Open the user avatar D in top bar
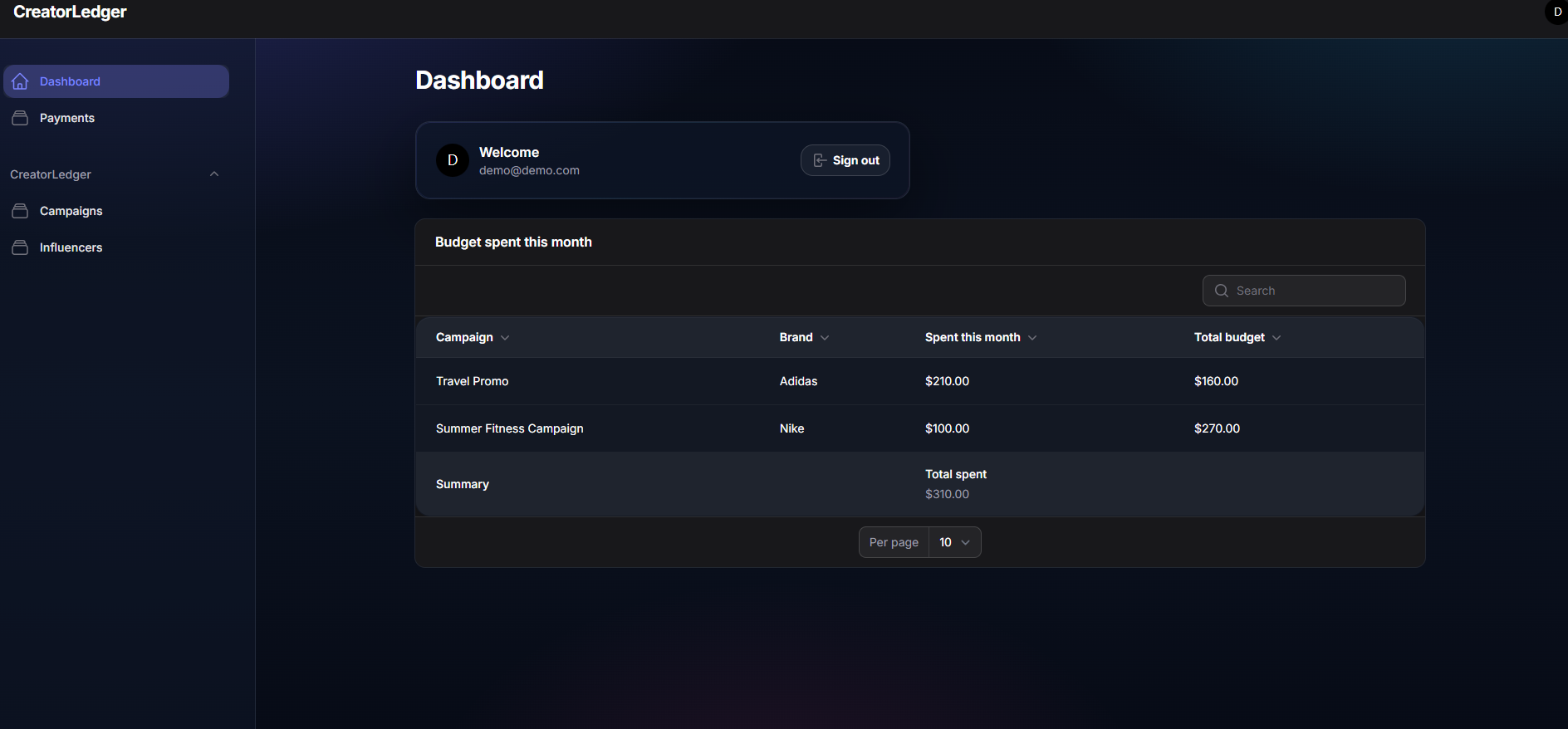The height and width of the screenshot is (729, 1568). click(1557, 12)
